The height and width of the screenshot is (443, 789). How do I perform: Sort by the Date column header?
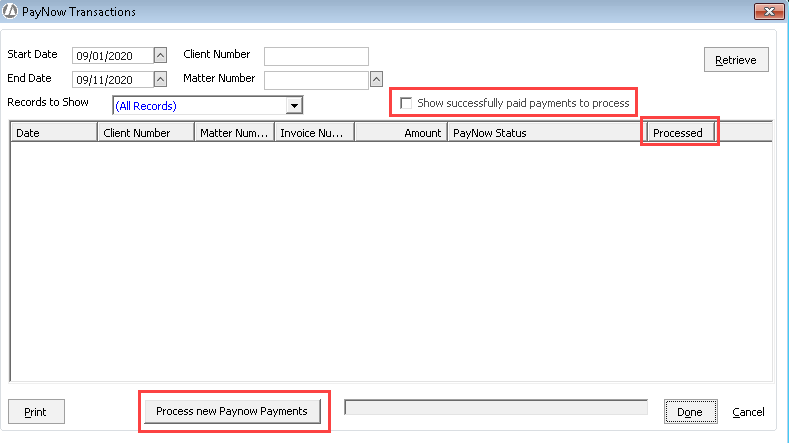tap(54, 133)
